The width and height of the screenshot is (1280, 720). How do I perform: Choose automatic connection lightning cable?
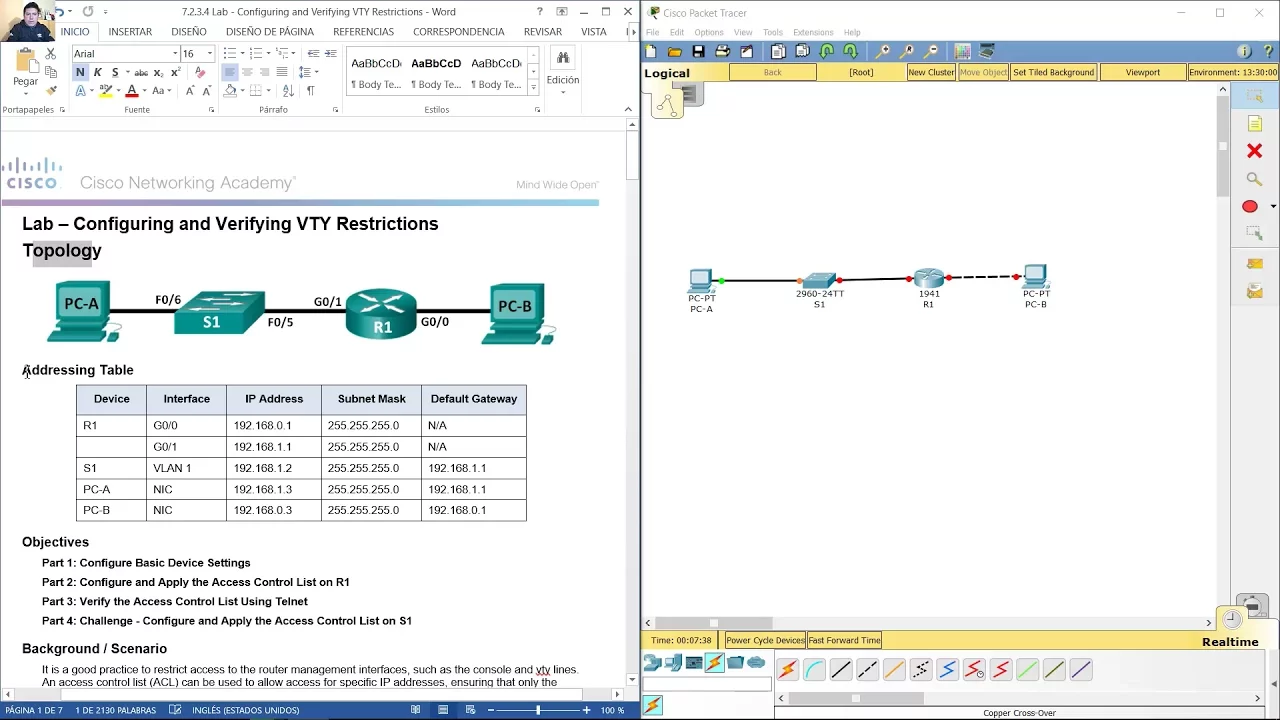point(787,670)
